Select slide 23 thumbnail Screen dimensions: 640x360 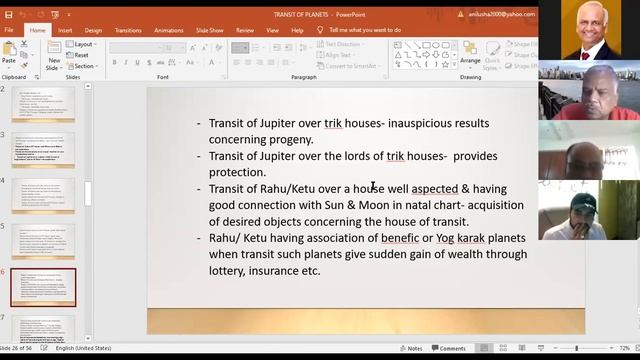pyautogui.click(x=43, y=149)
